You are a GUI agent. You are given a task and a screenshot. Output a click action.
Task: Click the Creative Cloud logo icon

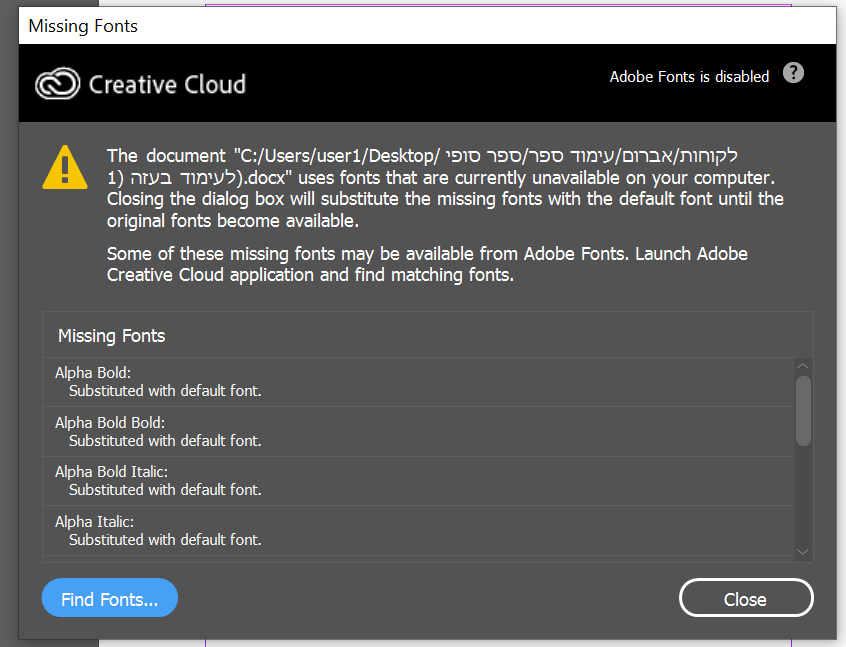coord(58,84)
